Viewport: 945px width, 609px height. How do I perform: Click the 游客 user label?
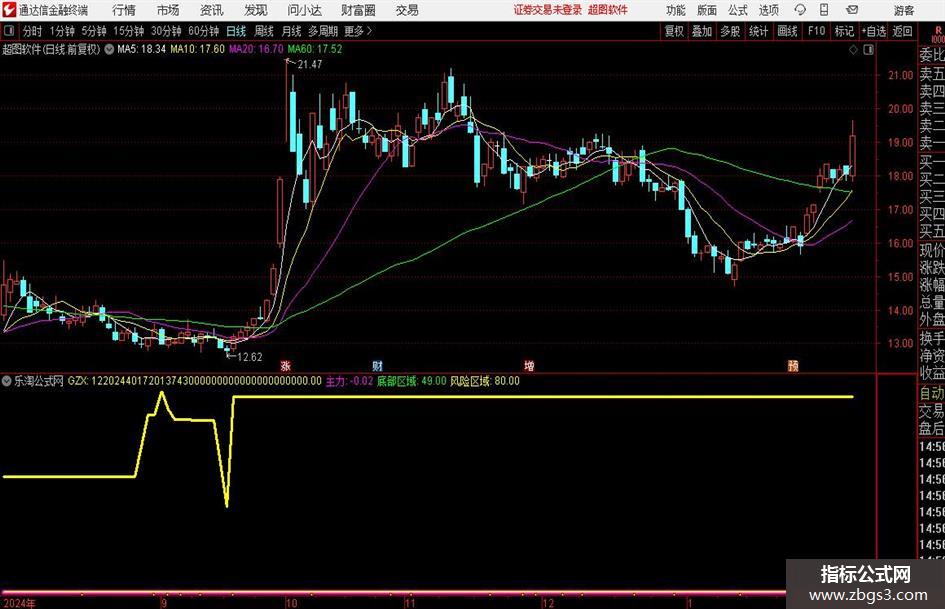pyautogui.click(x=903, y=10)
